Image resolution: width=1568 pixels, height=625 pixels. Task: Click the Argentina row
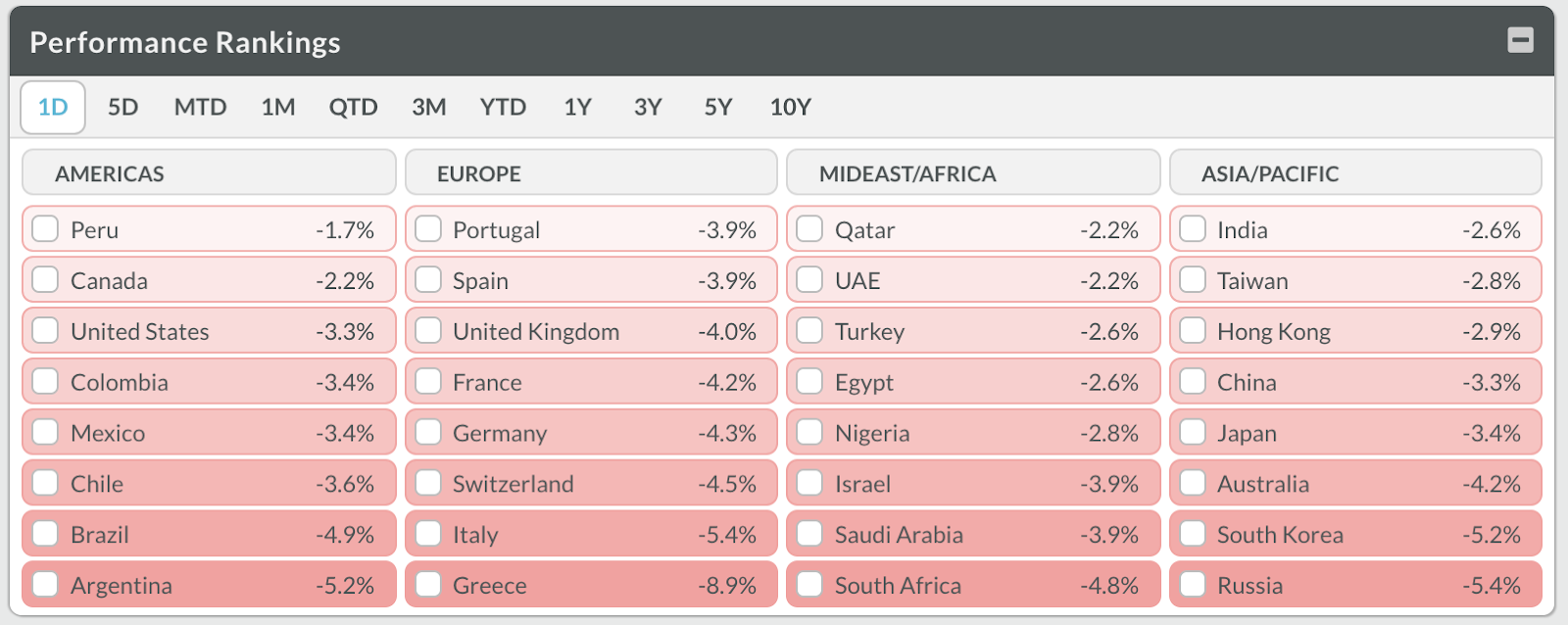click(x=209, y=585)
